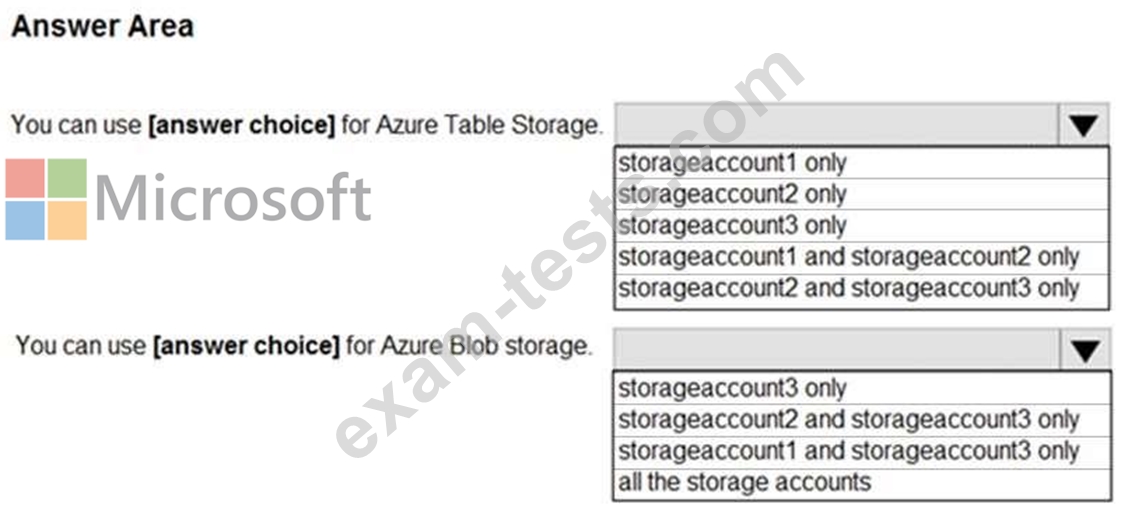Choose "storageaccount2 and storageaccount3 only" for Table Storage
Viewport: 1134px width, 507px height.
point(848,288)
